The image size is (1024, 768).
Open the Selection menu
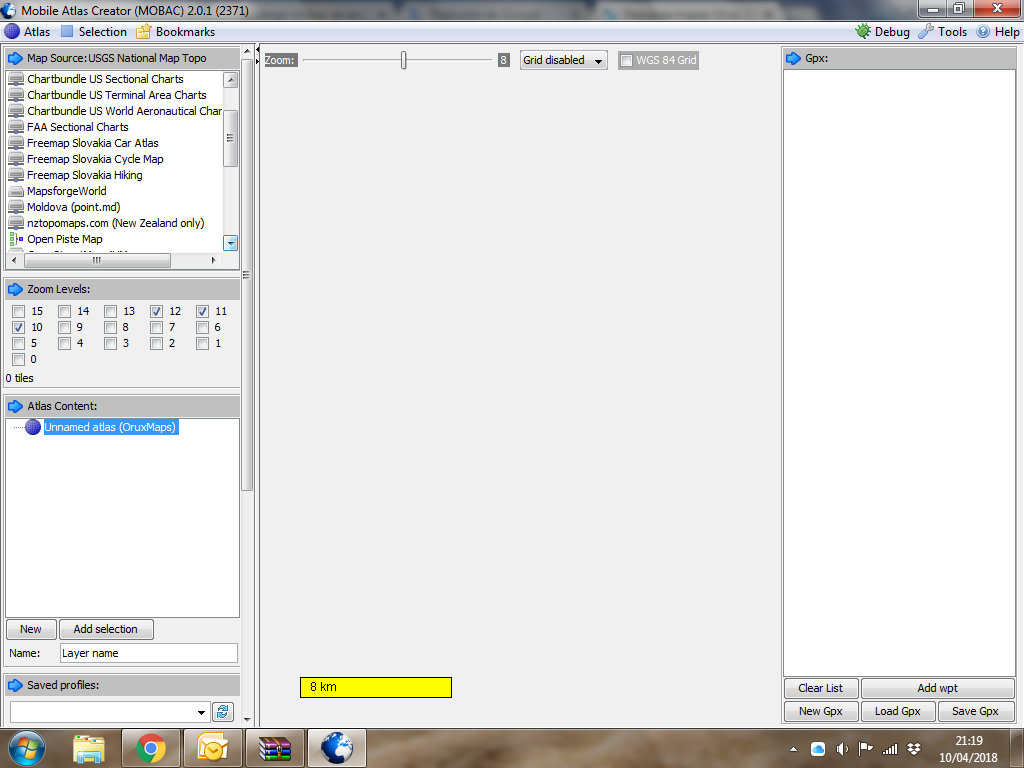pos(94,31)
